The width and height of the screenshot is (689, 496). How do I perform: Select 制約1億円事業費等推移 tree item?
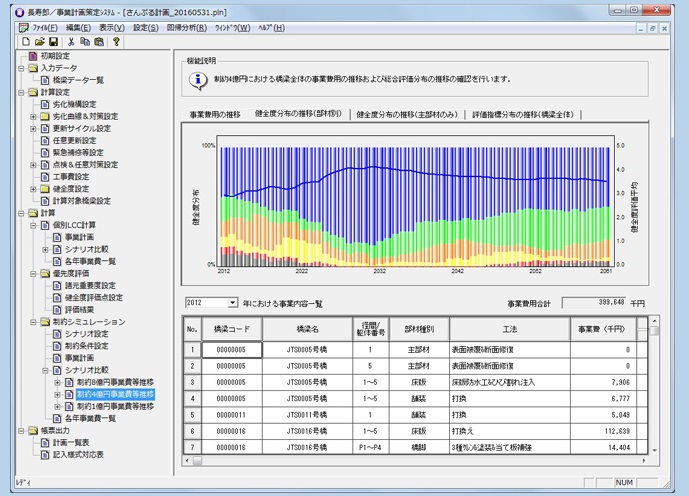tap(116, 406)
